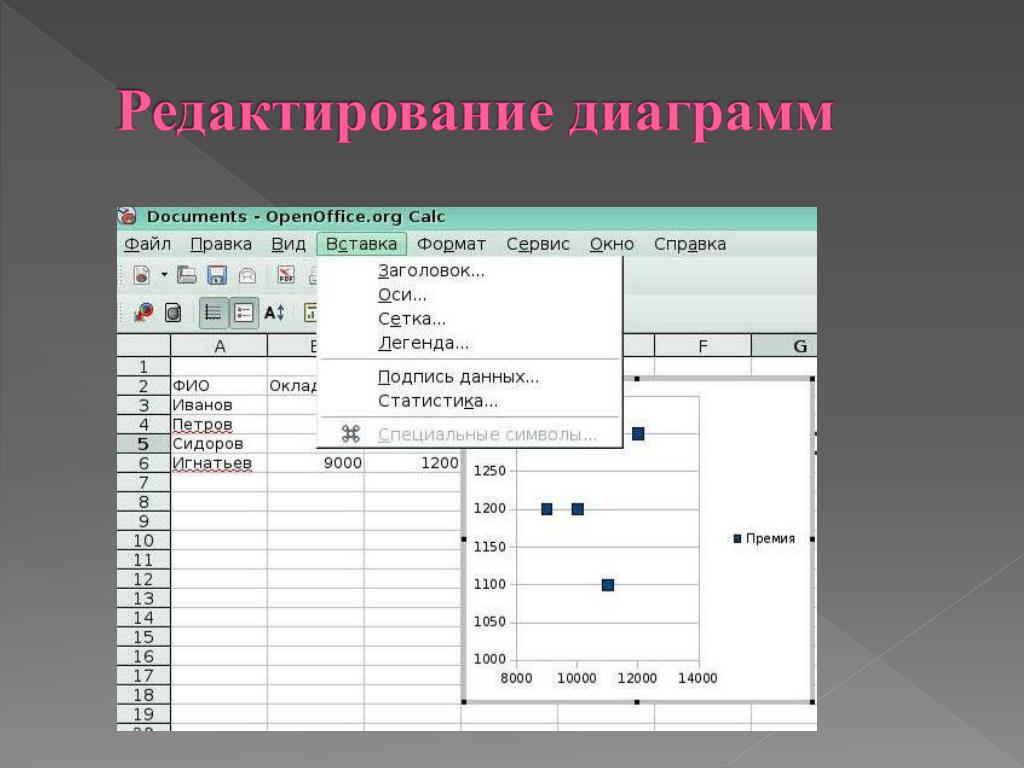Screen dimensions: 1024x768
Task: Click the chart type icon
Action: (143, 313)
